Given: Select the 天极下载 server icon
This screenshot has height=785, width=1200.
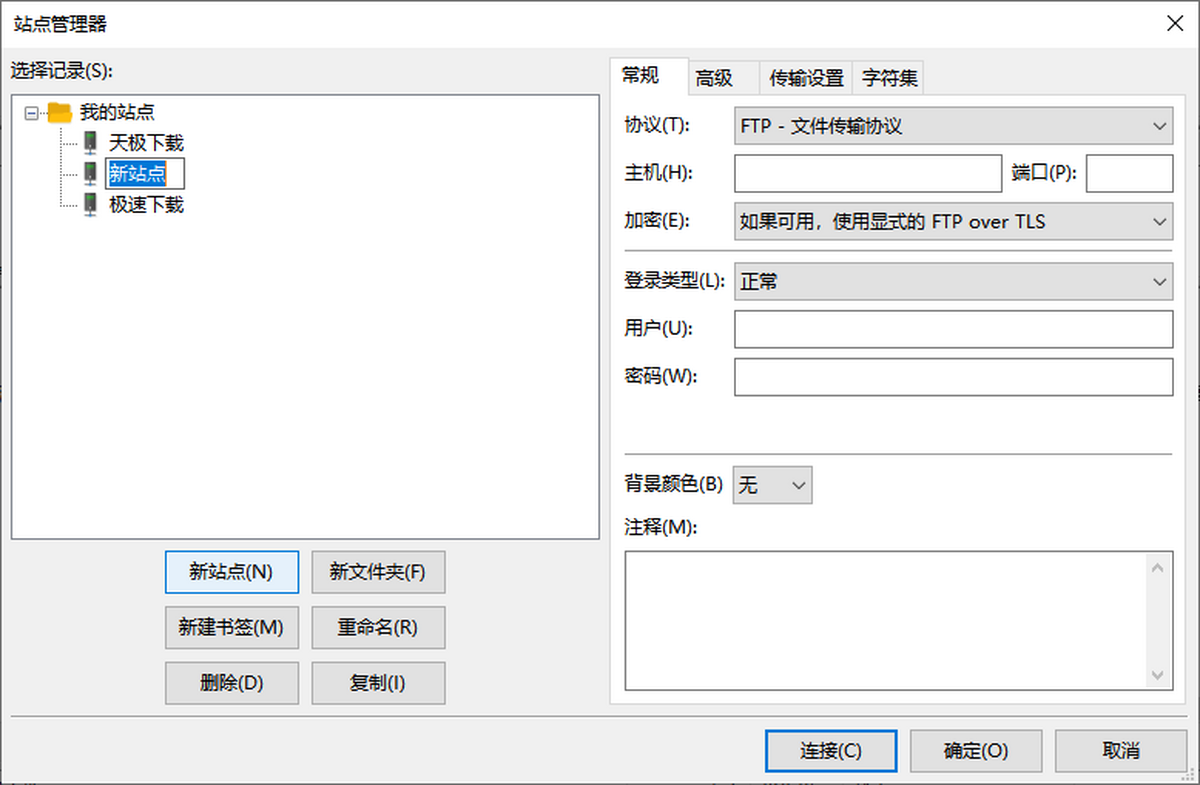Looking at the screenshot, I should (x=91, y=142).
